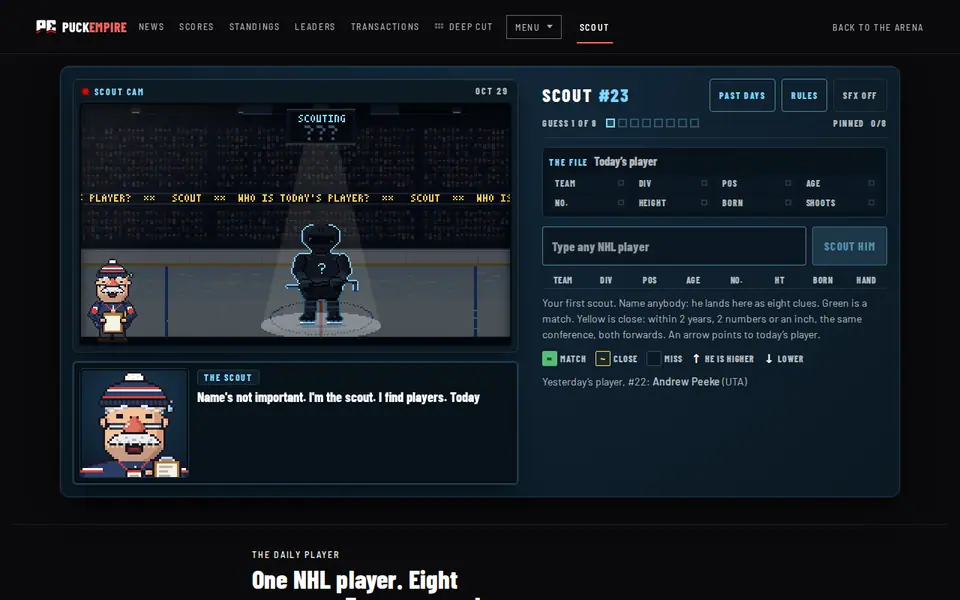Show the game Rules
The height and width of the screenshot is (600, 960).
coord(804,96)
